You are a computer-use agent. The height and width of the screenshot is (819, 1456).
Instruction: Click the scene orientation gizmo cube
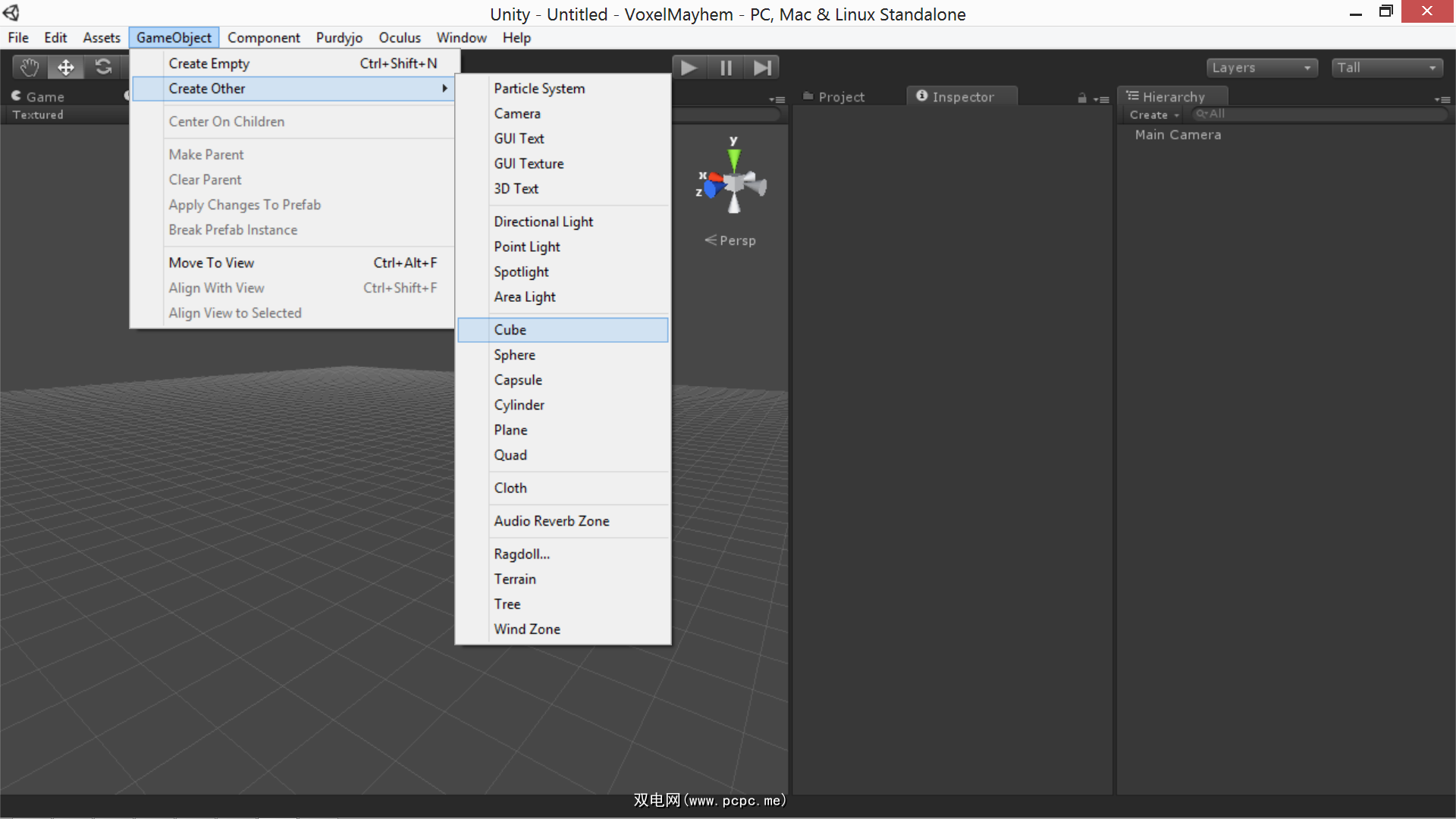[734, 184]
